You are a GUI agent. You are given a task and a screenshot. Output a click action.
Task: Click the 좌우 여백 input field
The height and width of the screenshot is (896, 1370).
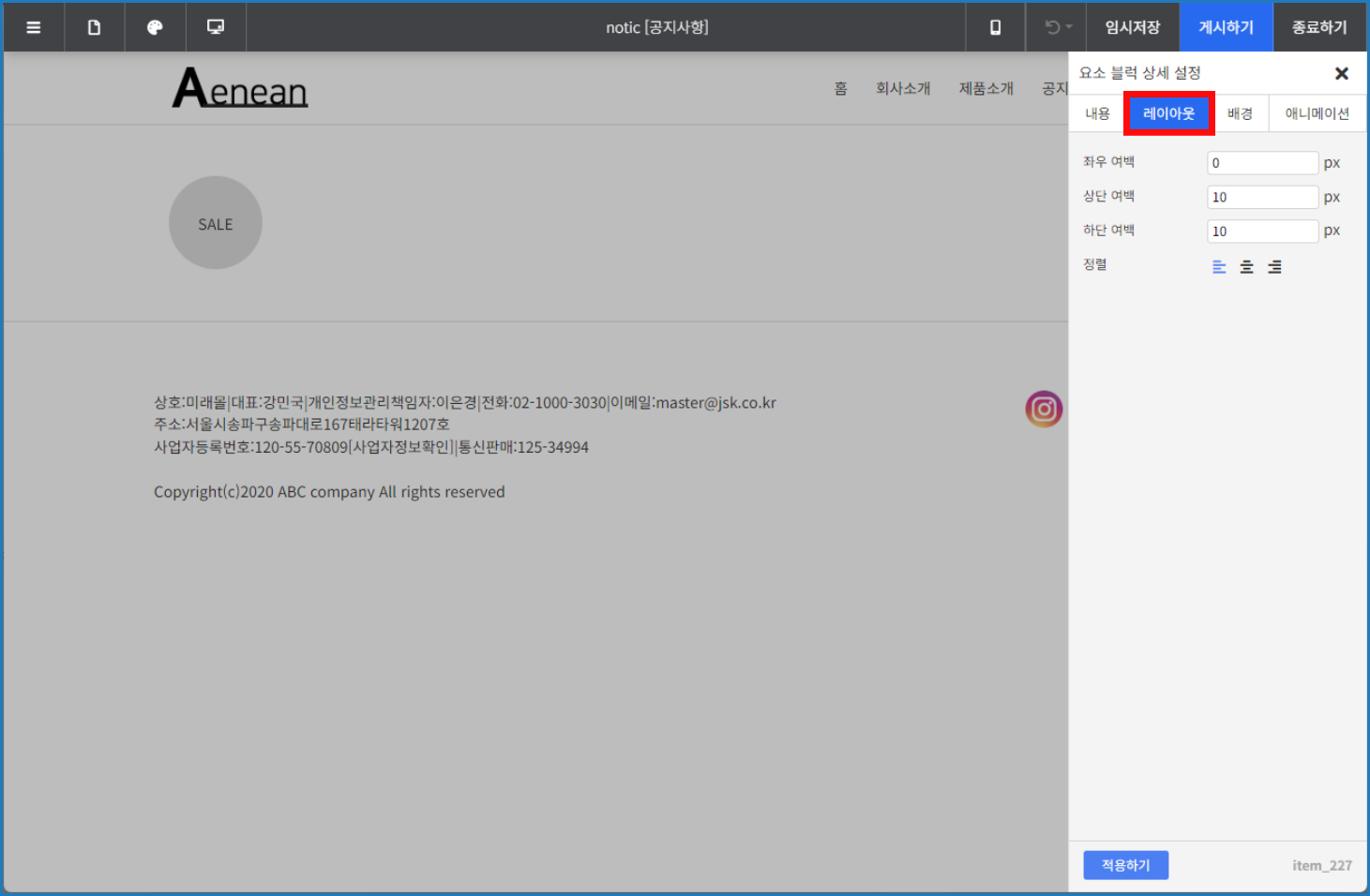point(1262,163)
